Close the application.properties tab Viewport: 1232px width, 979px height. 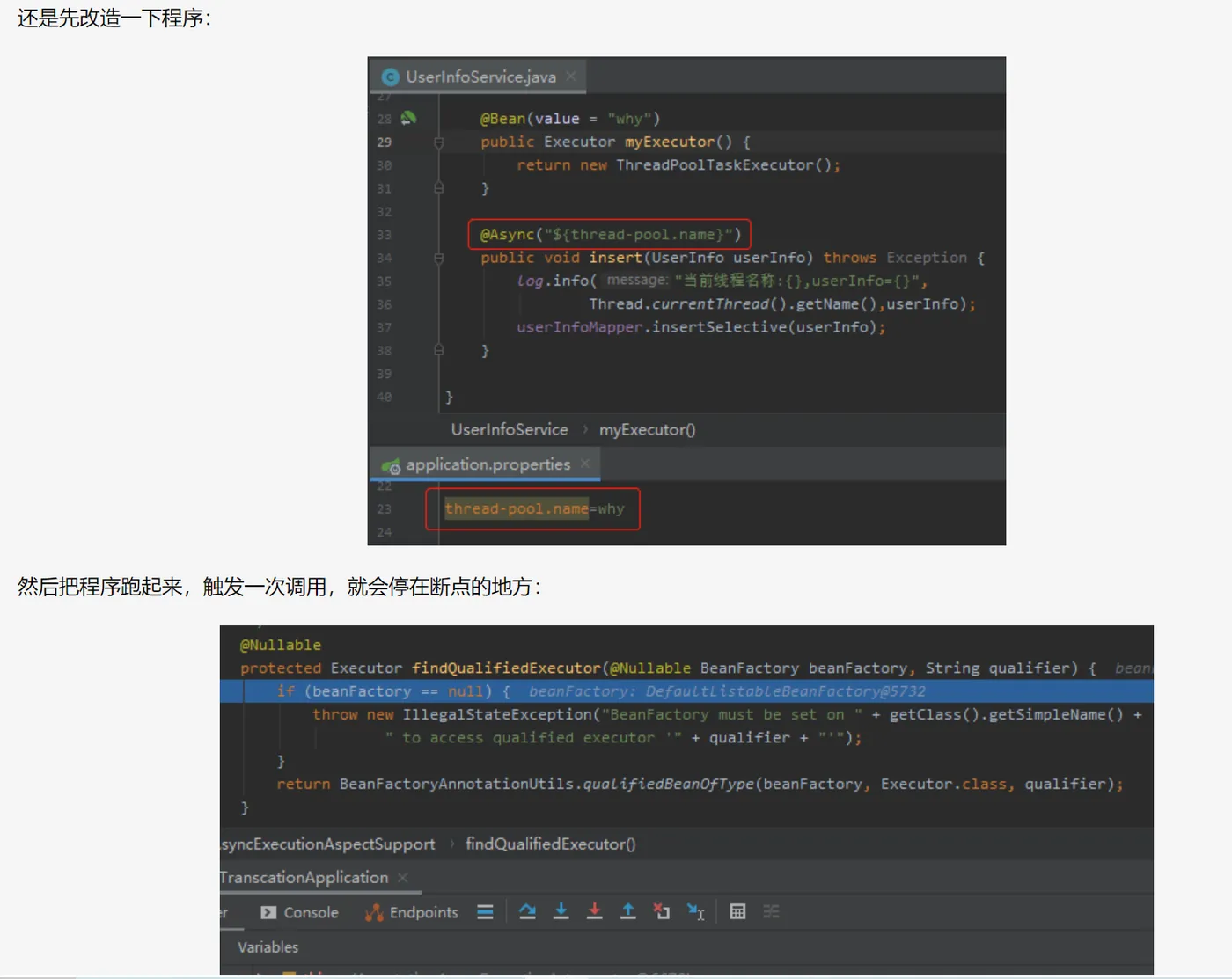(585, 464)
